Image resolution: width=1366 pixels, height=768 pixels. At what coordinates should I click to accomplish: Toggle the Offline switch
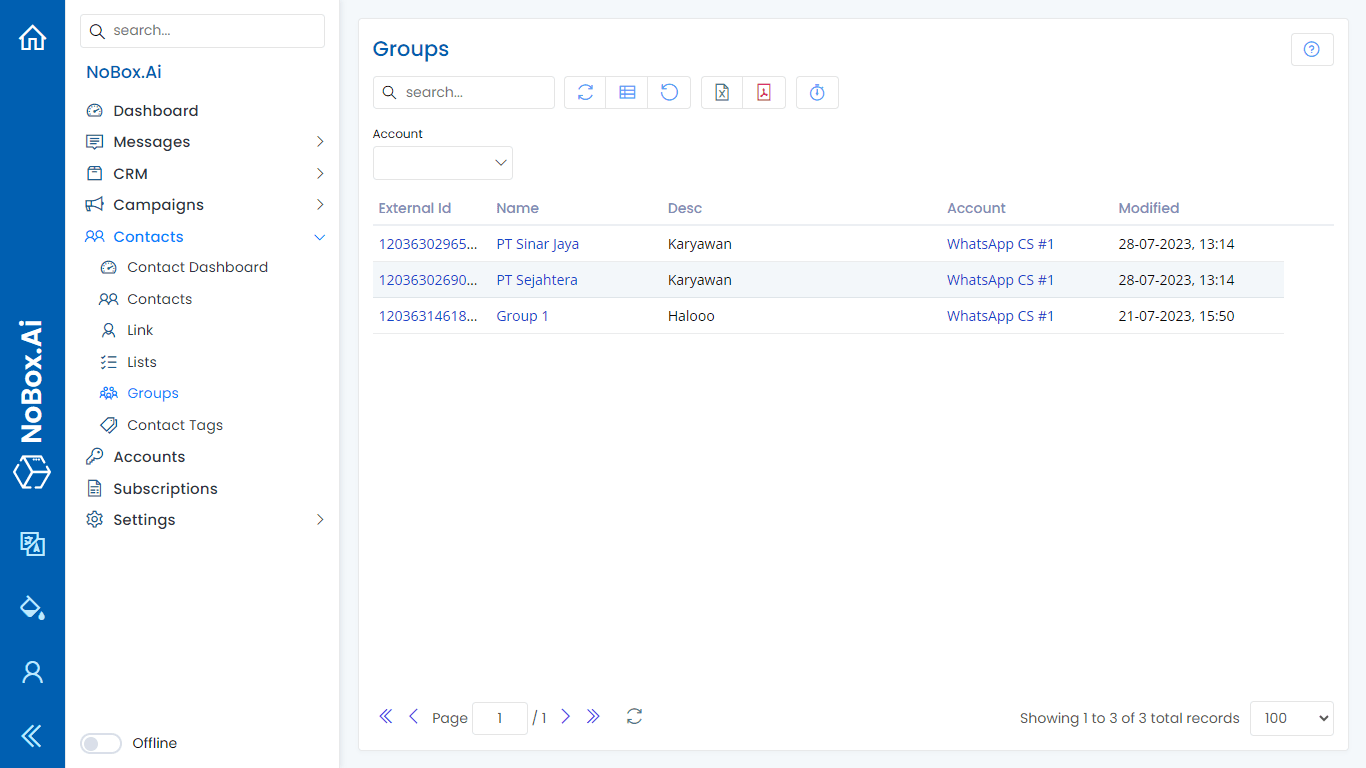point(100,743)
